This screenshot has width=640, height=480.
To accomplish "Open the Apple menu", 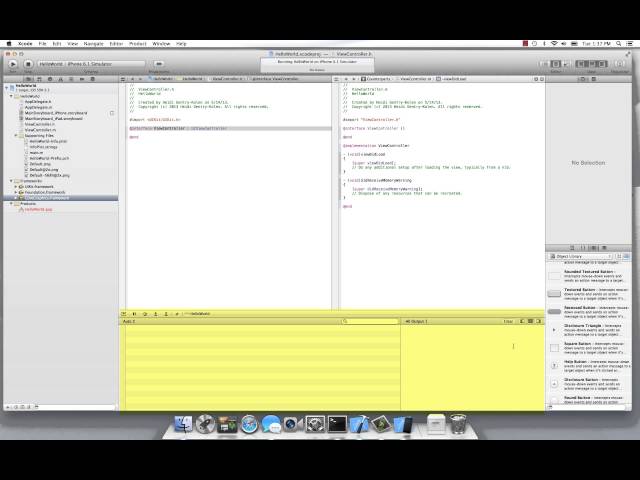I will (9, 44).
